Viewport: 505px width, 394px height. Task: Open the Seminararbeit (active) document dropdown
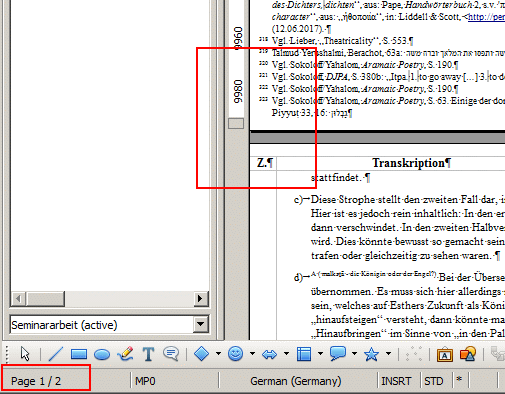point(201,324)
